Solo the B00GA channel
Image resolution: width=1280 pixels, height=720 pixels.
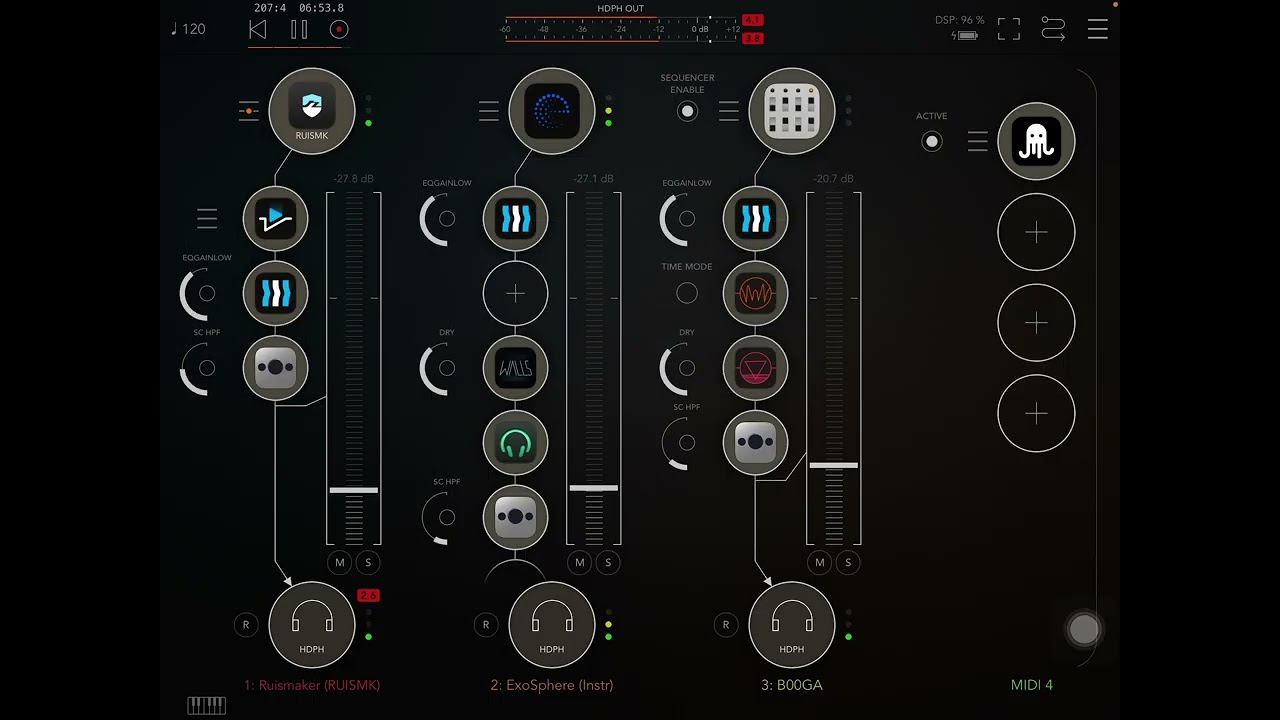tap(848, 563)
